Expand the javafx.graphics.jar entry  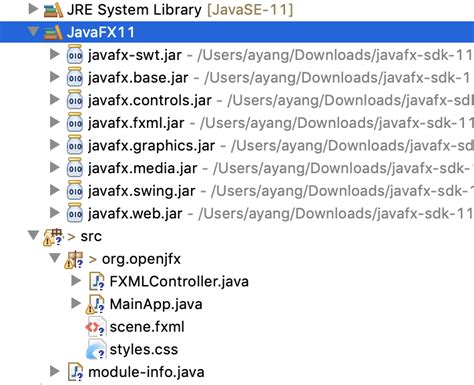(x=54, y=145)
